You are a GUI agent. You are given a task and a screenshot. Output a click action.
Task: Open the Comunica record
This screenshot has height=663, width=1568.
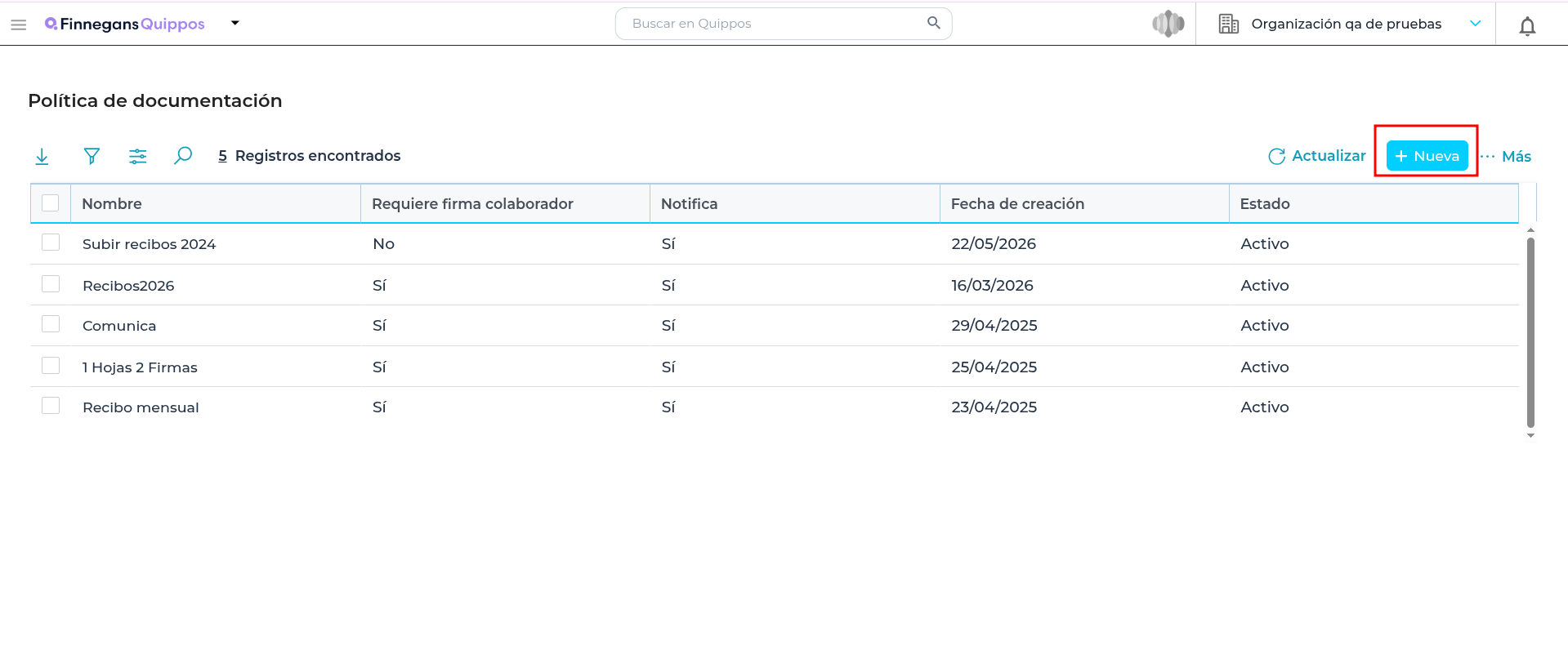click(x=119, y=326)
